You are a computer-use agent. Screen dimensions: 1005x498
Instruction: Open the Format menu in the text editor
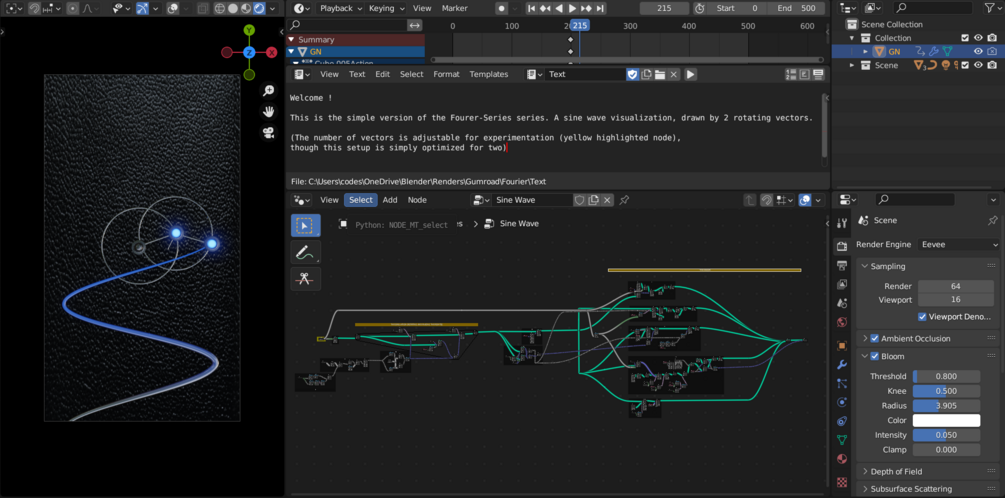point(446,74)
